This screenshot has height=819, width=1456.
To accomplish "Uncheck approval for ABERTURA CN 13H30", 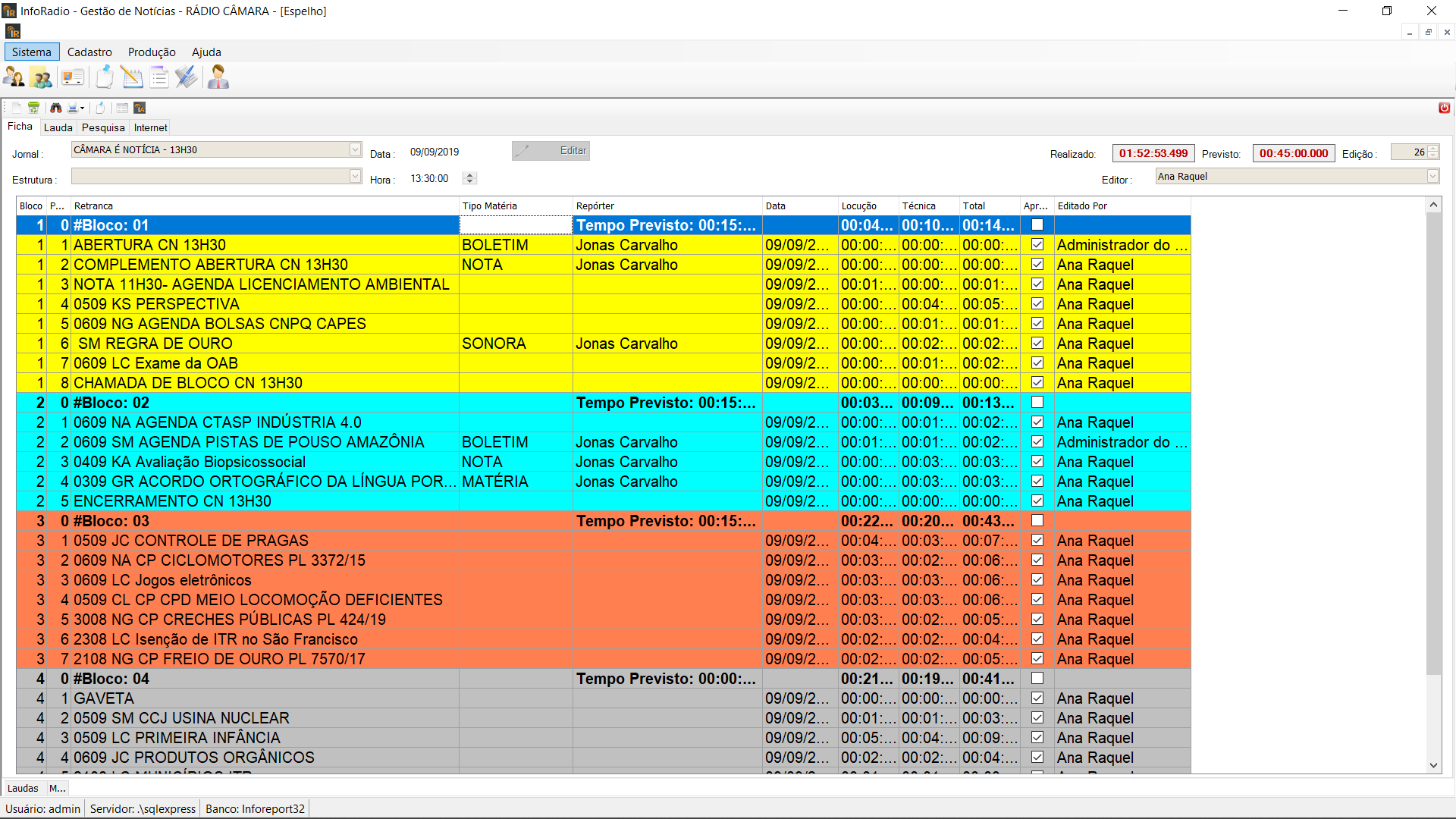I will pyautogui.click(x=1037, y=244).
